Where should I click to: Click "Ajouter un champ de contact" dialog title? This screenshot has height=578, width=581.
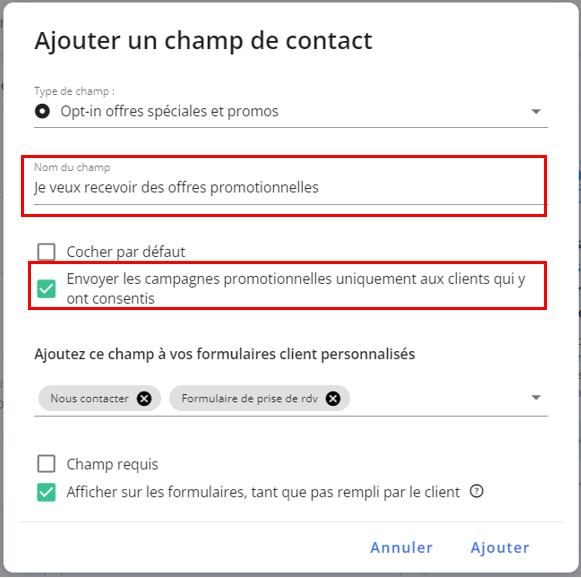pyautogui.click(x=203, y=41)
